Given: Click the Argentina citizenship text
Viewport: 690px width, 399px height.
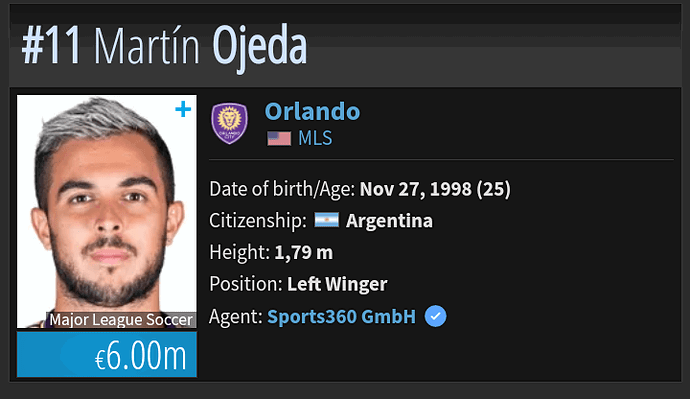Looking at the screenshot, I should tap(389, 220).
